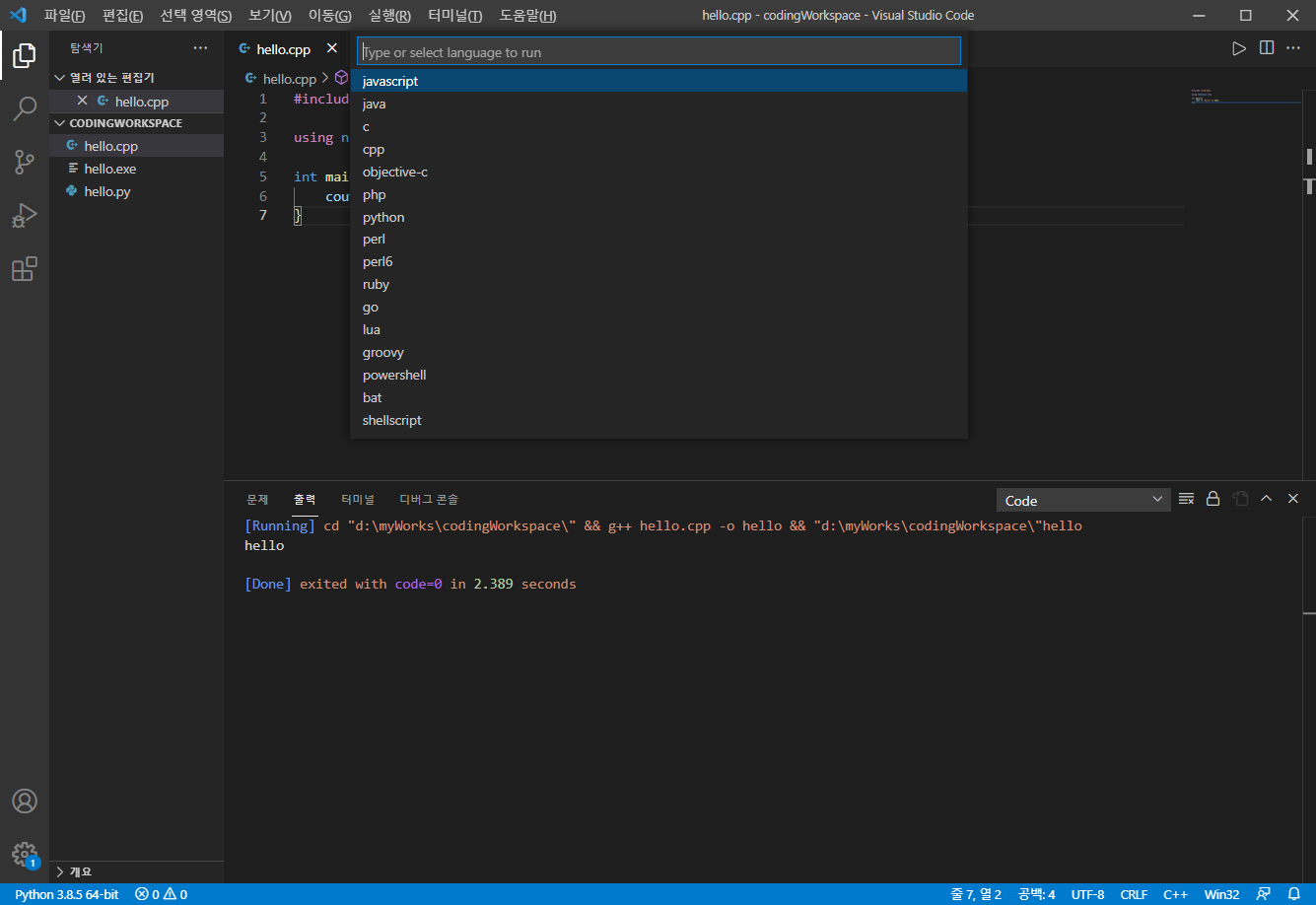Screen dimensions: 1316x905
Task: Select groovy from language list
Action: (x=658, y=352)
